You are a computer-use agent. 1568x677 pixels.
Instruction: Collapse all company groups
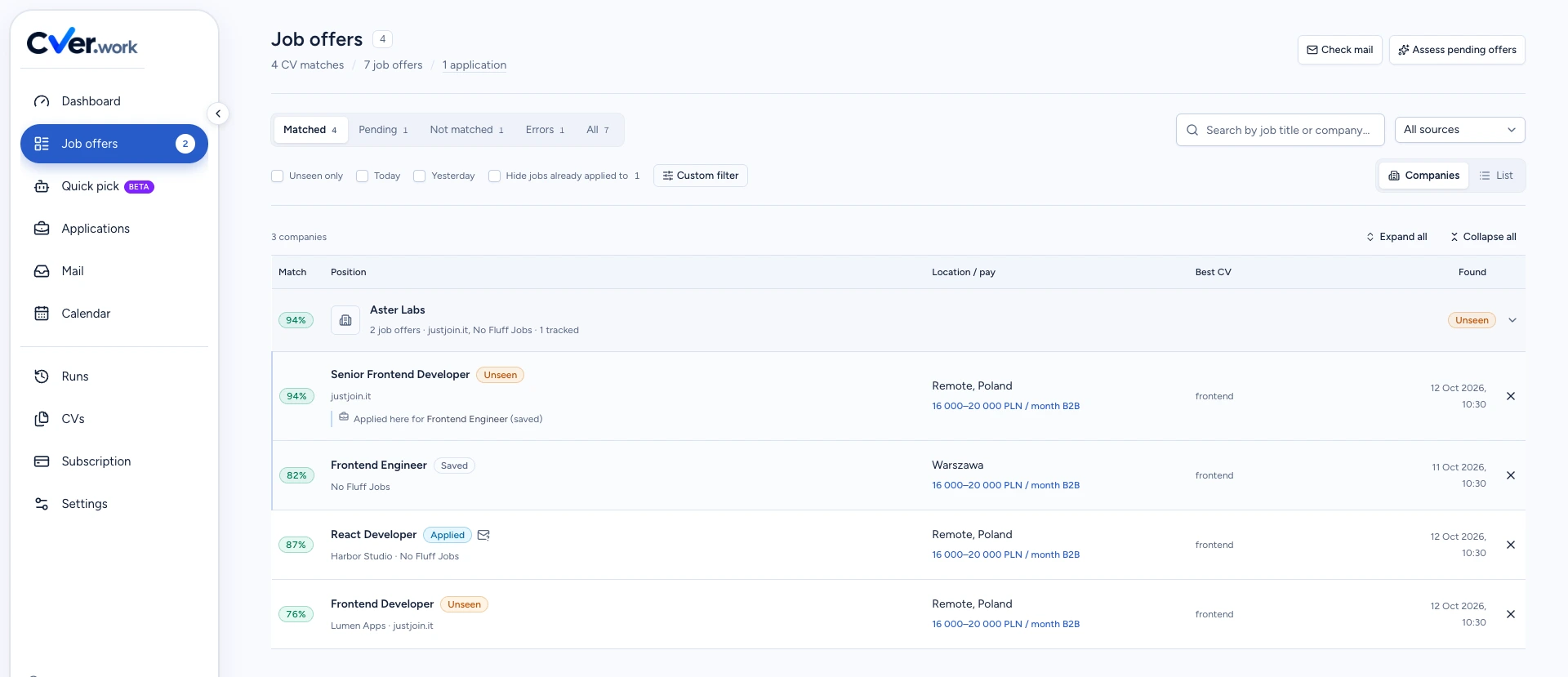1483,237
